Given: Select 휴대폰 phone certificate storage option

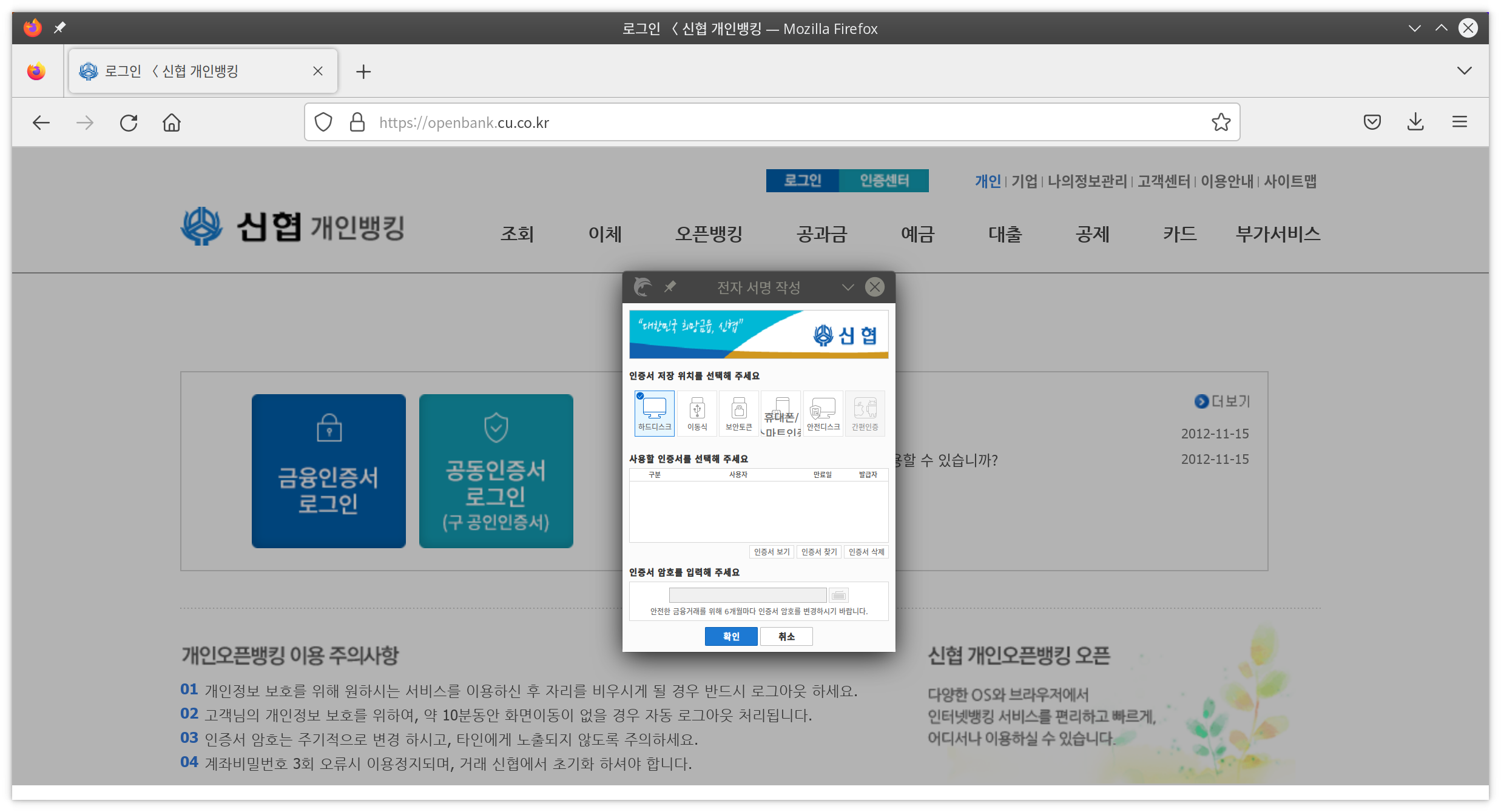Looking at the screenshot, I should (781, 413).
